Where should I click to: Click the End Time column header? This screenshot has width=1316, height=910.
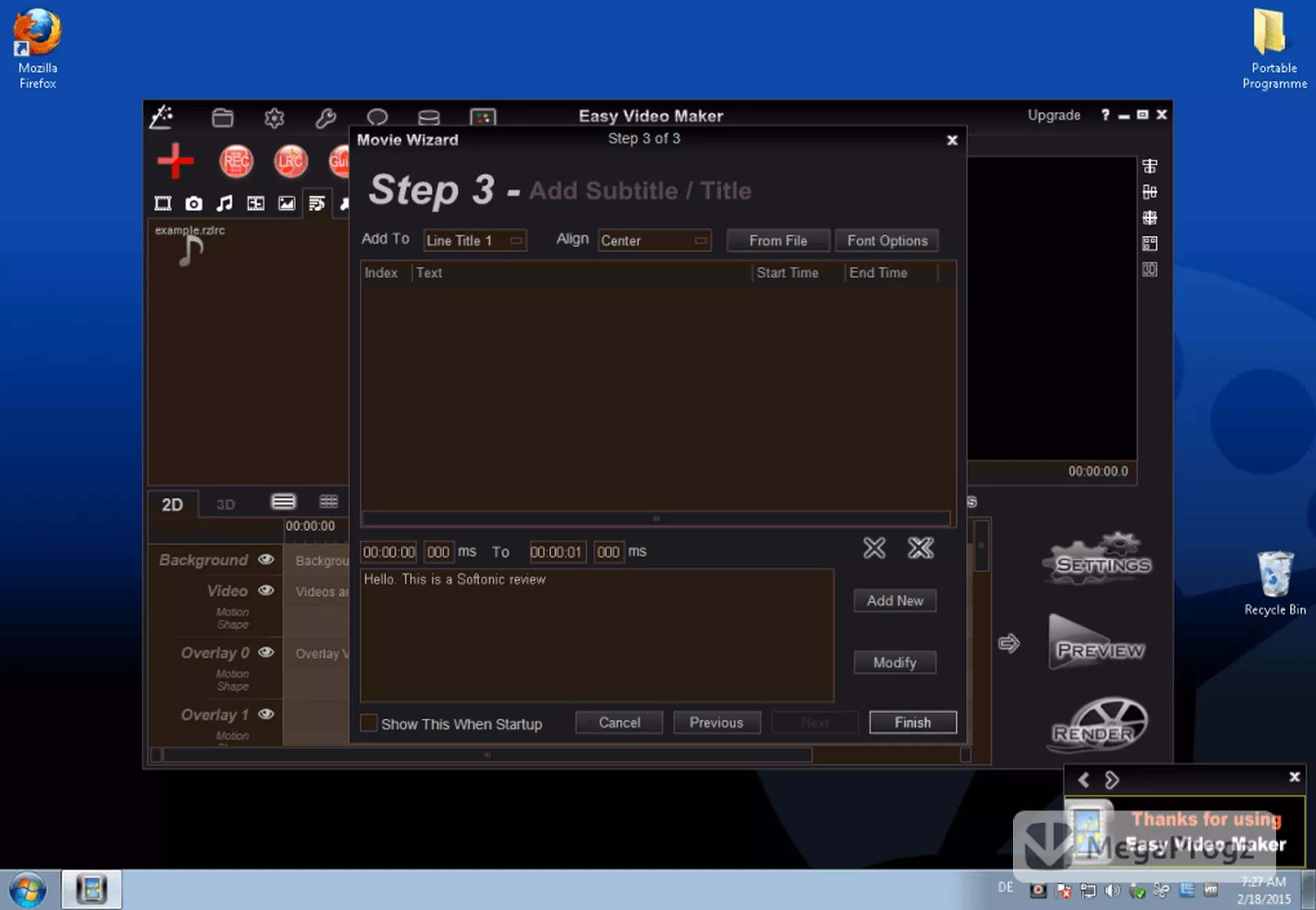click(892, 273)
